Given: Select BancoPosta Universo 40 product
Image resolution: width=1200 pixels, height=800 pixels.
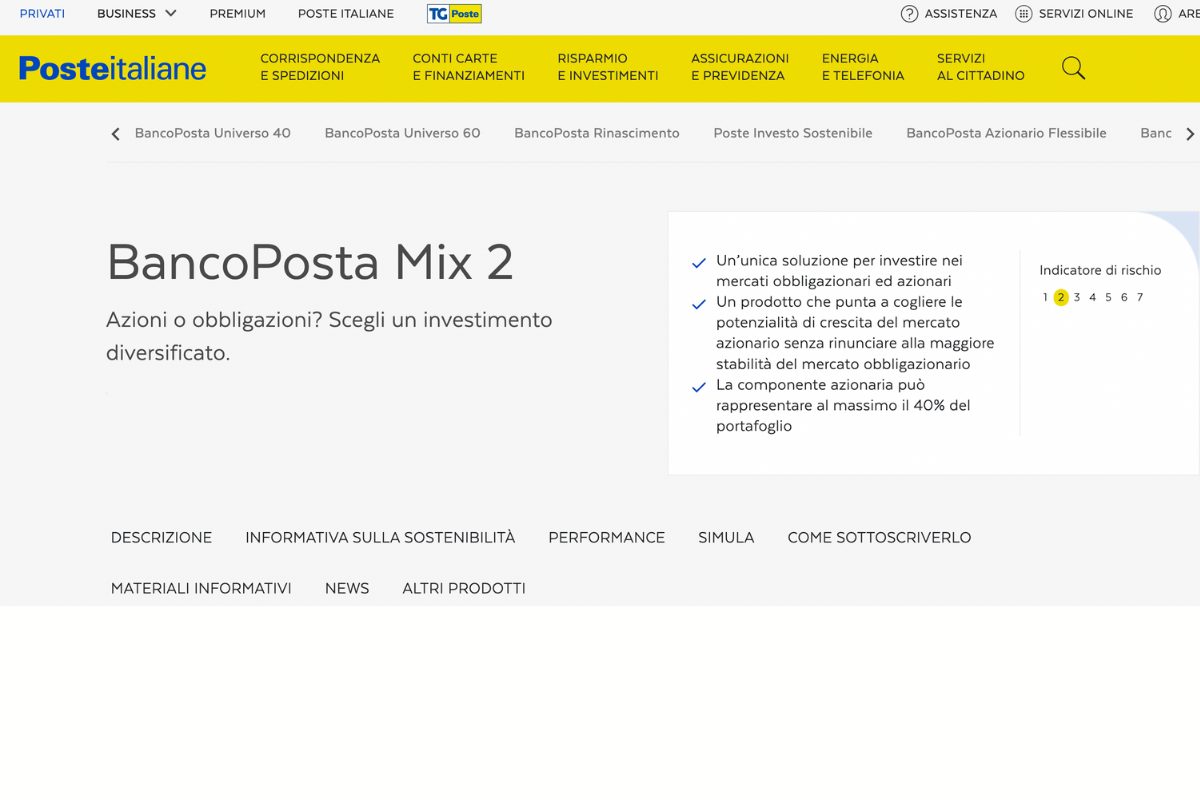Looking at the screenshot, I should click(213, 133).
